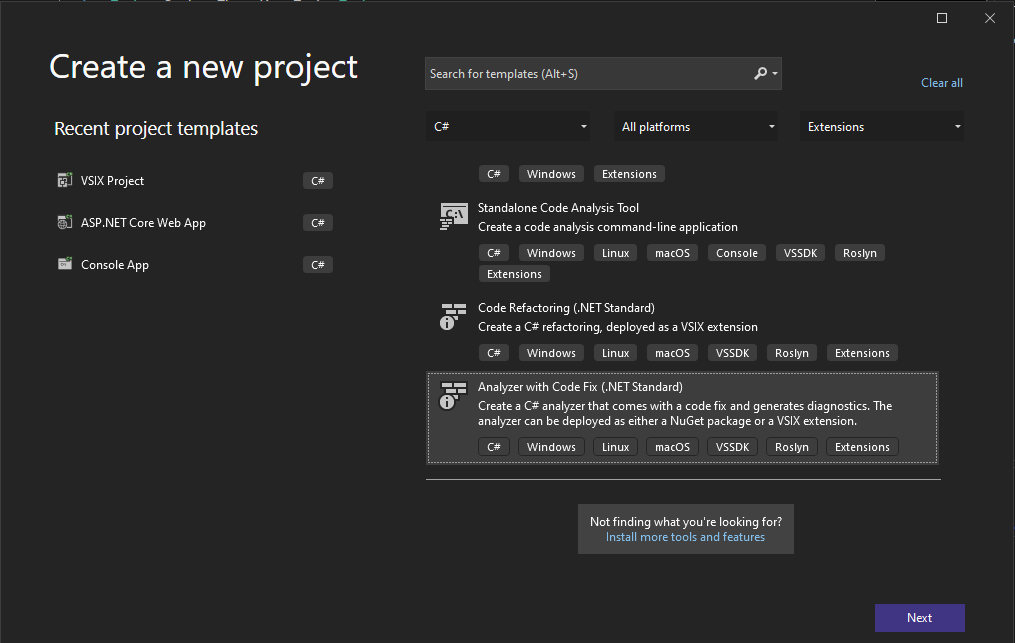1015x643 pixels.
Task: Click the VSSDK tag under Code Refactoring
Action: point(732,352)
